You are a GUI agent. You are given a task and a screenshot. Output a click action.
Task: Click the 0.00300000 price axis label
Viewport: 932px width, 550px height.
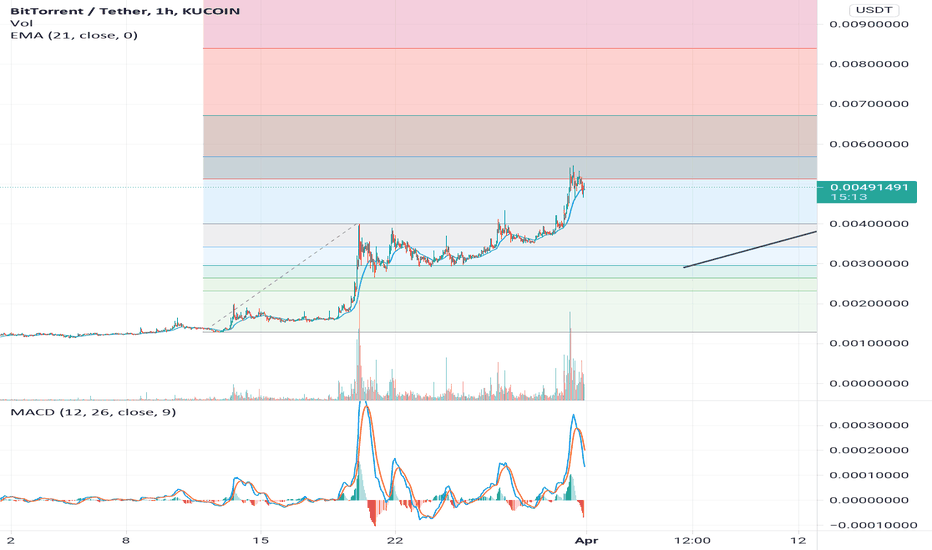point(869,263)
